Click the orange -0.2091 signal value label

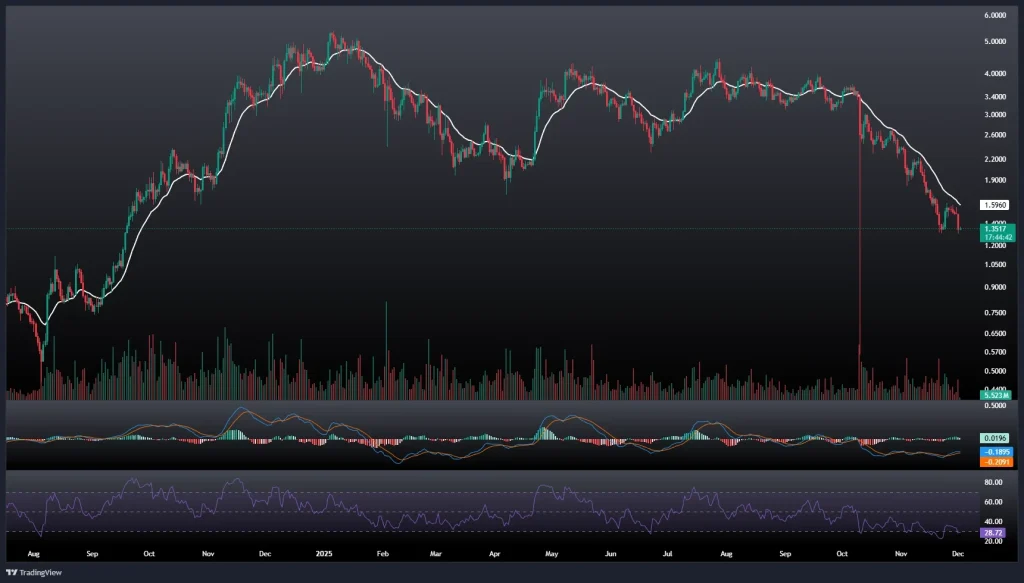point(994,461)
